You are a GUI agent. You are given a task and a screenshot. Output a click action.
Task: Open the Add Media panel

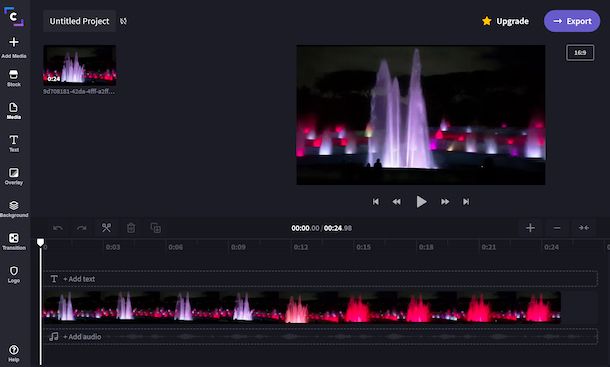click(x=14, y=47)
